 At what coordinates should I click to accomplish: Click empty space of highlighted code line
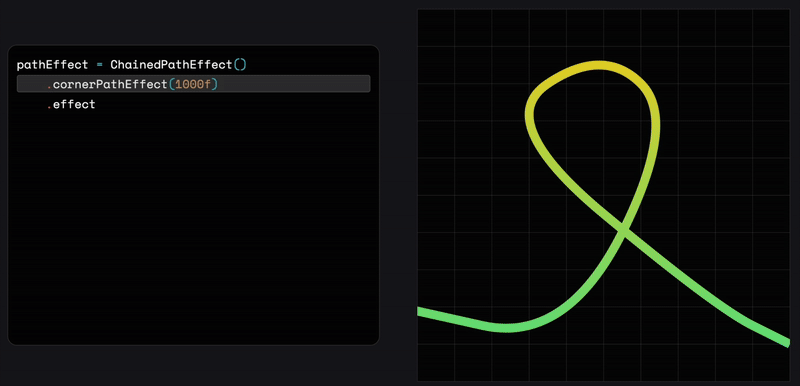pos(293,84)
